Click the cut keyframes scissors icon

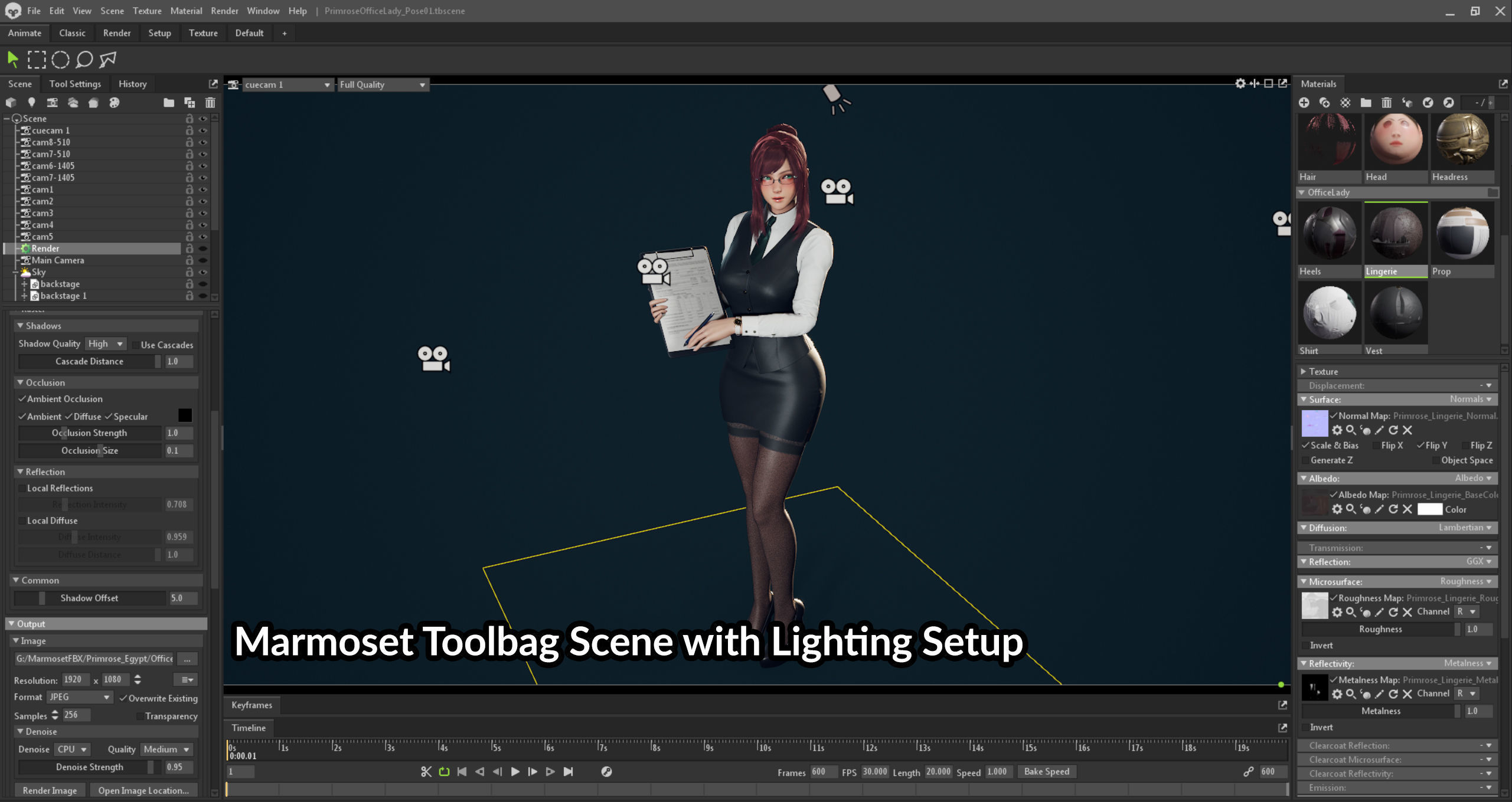coord(426,772)
